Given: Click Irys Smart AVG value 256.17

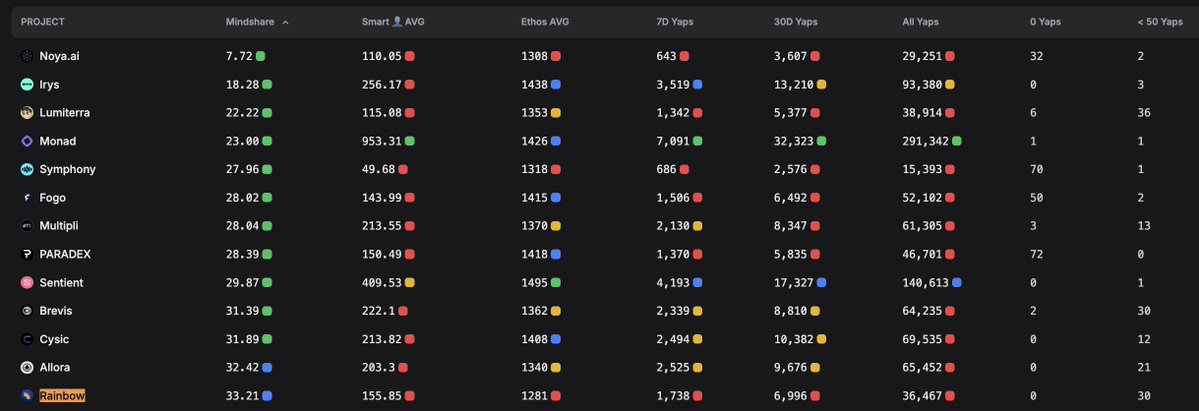Looking at the screenshot, I should [382, 84].
